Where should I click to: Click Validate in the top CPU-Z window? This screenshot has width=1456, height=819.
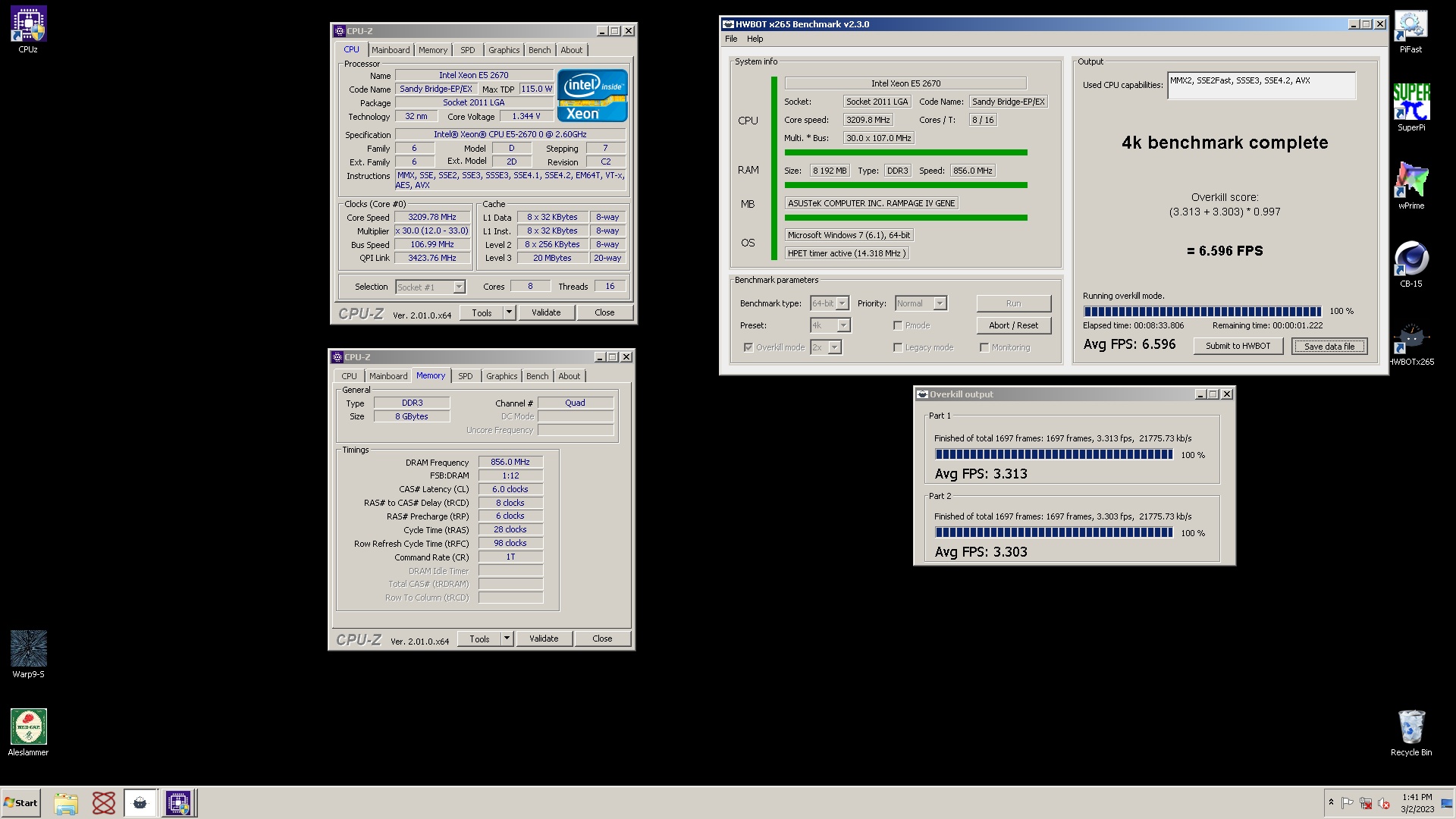545,312
